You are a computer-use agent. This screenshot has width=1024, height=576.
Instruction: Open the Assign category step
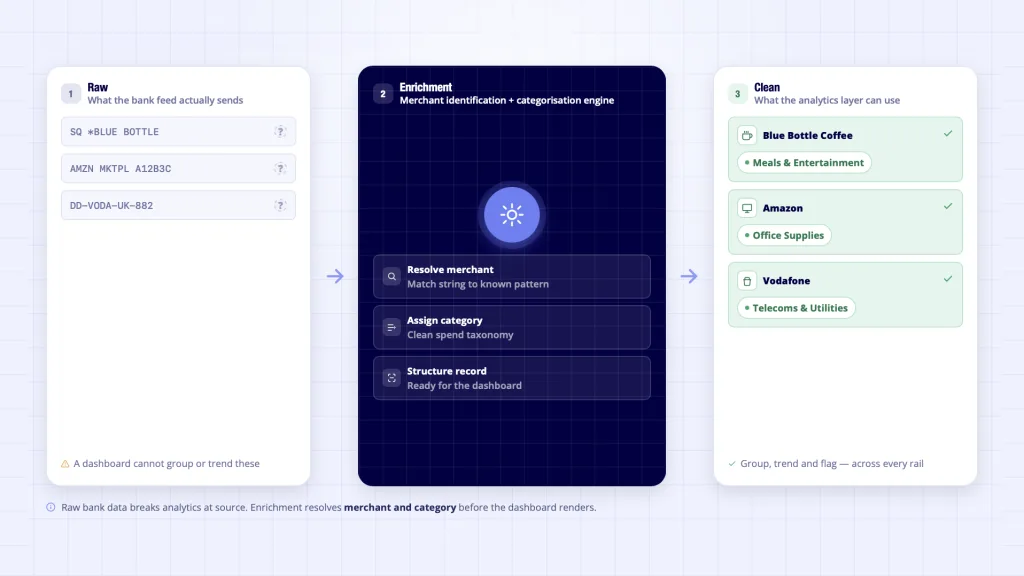(x=512, y=327)
